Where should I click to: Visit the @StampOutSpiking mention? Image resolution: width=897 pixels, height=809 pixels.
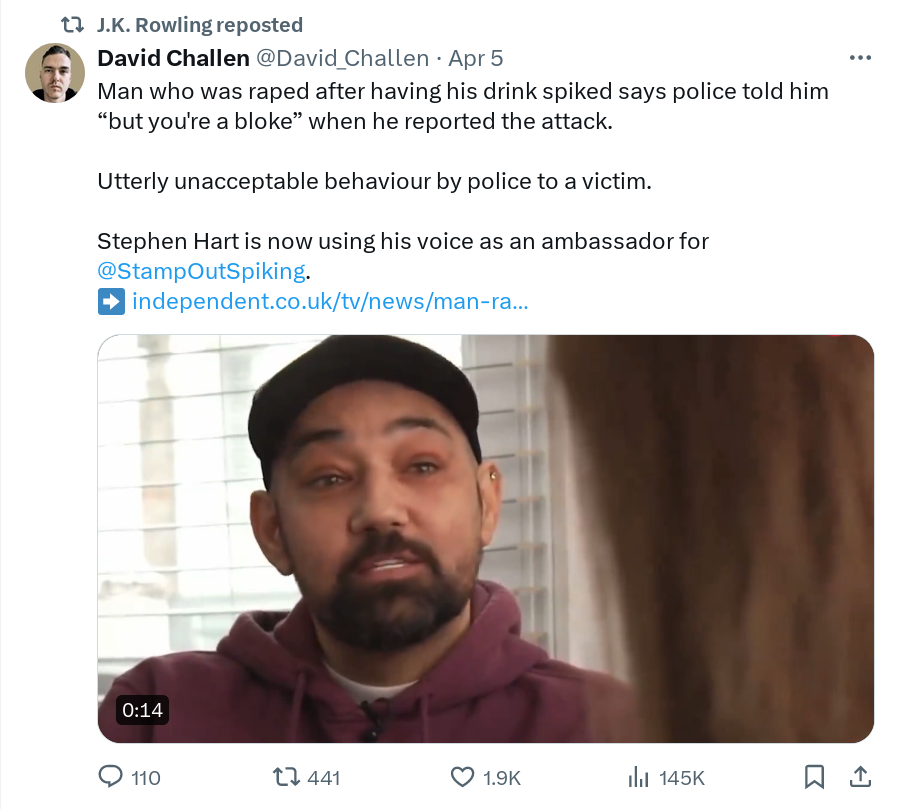(x=201, y=271)
